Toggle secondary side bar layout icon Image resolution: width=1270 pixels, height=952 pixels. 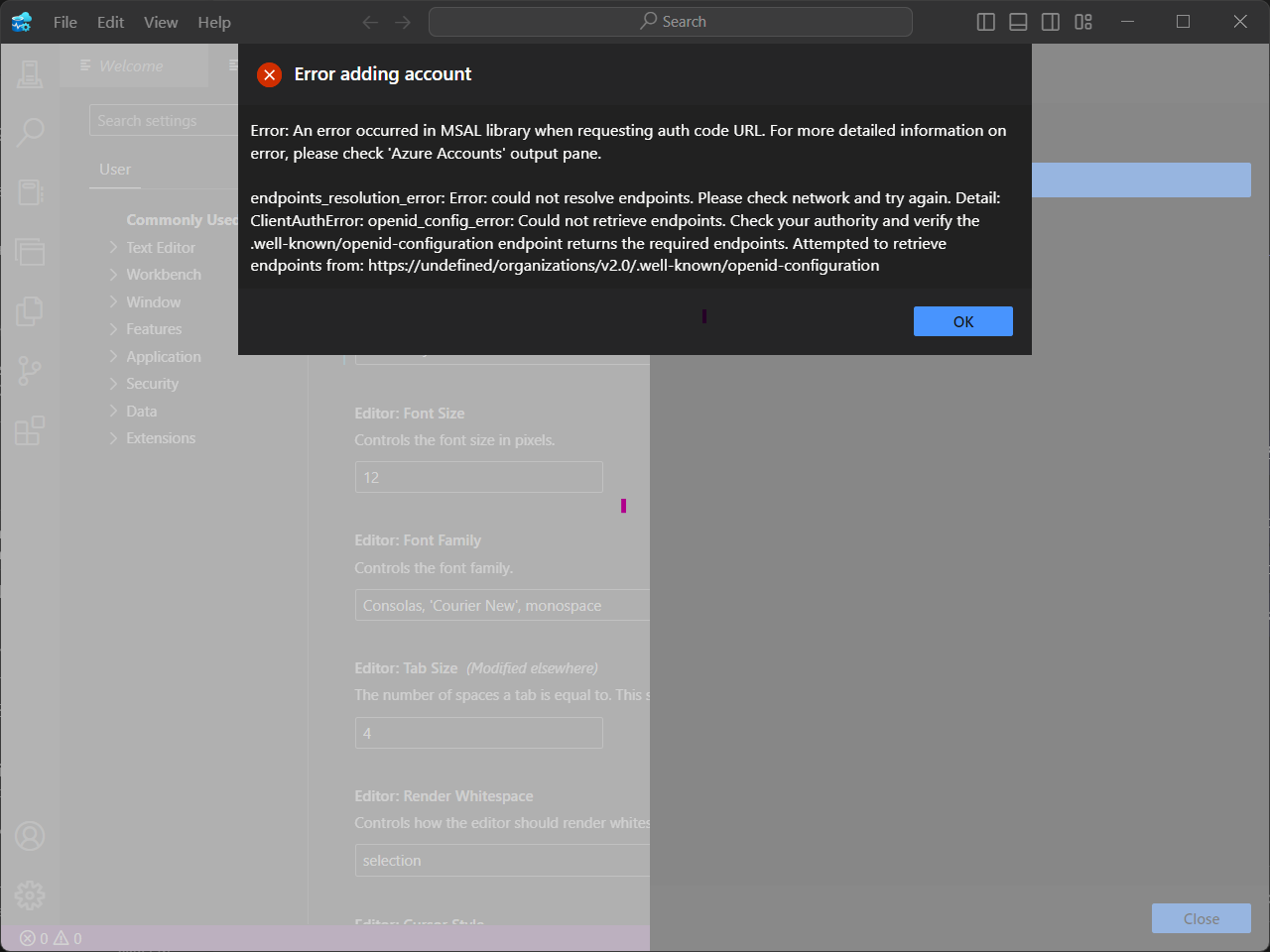(x=1051, y=22)
